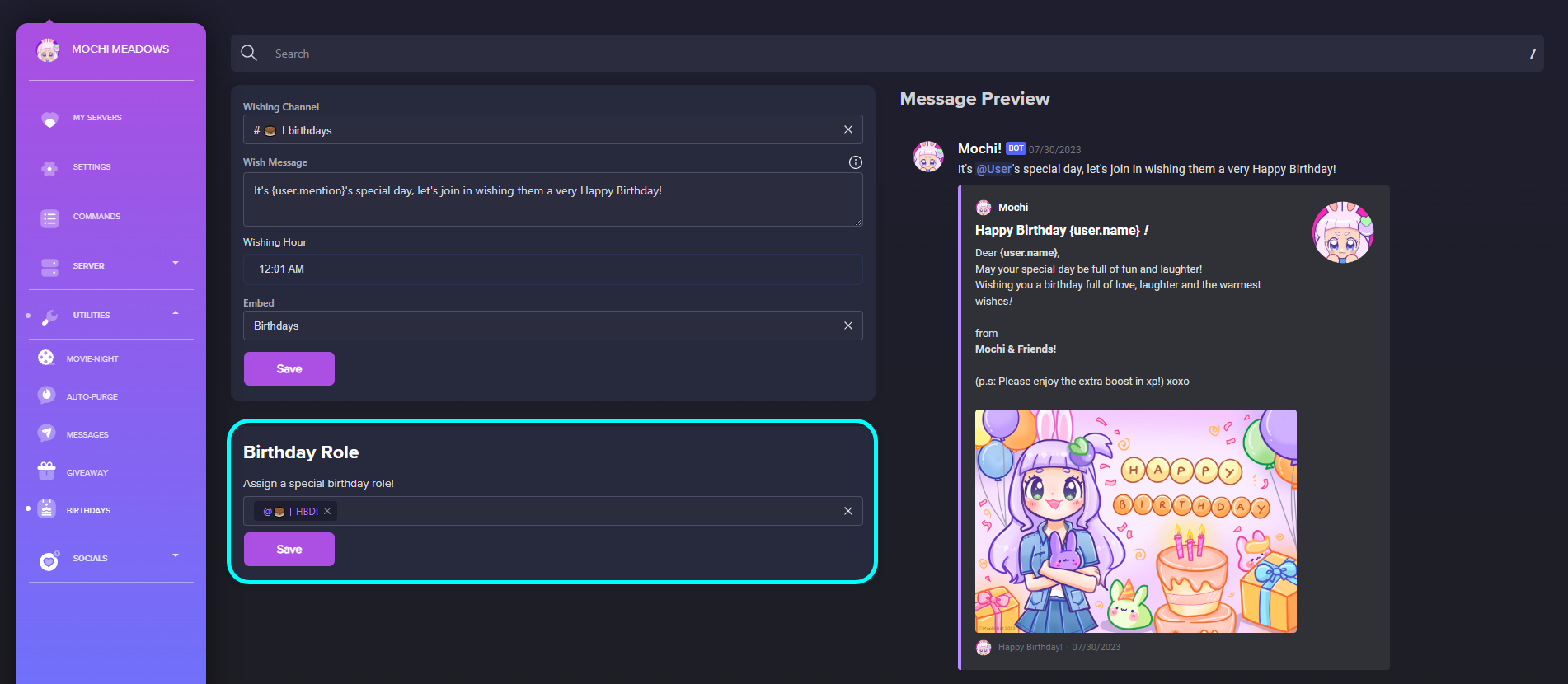This screenshot has height=684, width=1568.
Task: Open Movie-Night film reel icon
Action: point(46,358)
